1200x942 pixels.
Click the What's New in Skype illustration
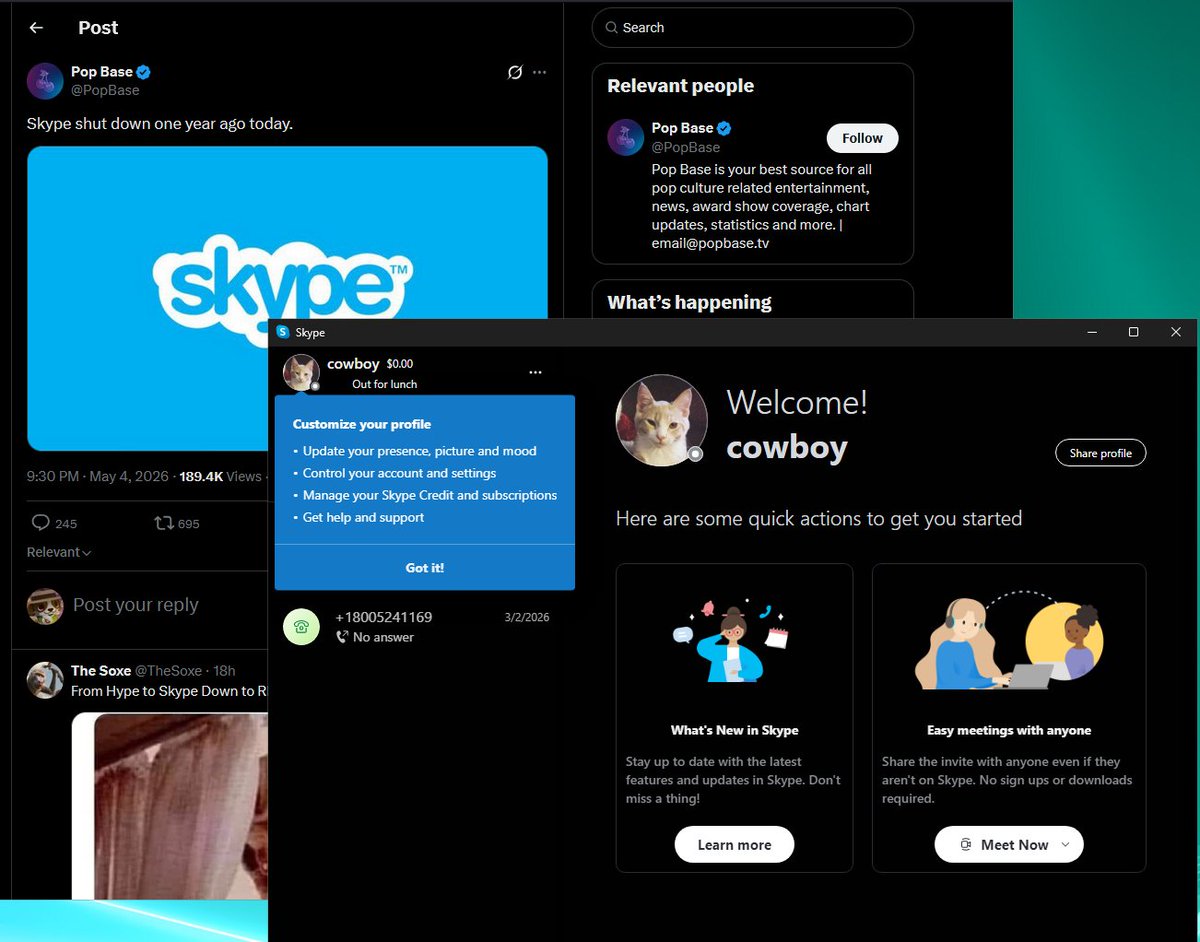click(x=733, y=640)
